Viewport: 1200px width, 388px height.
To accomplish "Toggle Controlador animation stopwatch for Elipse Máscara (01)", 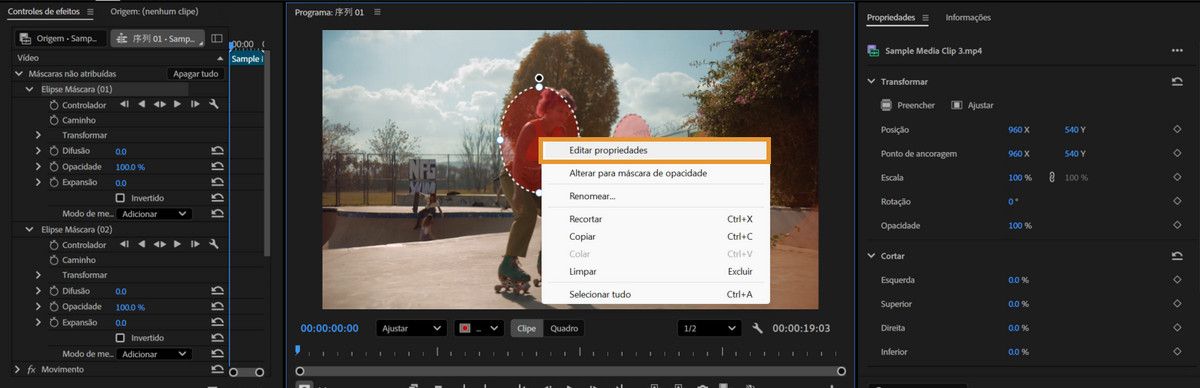I will (54, 104).
